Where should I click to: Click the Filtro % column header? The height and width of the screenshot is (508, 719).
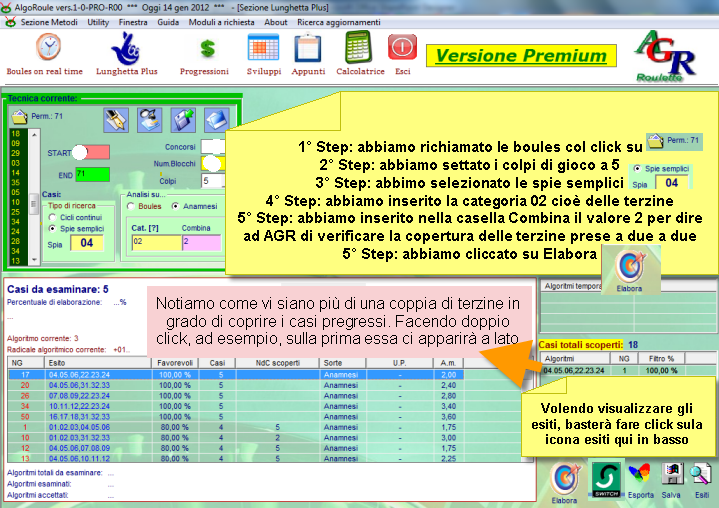point(661,359)
